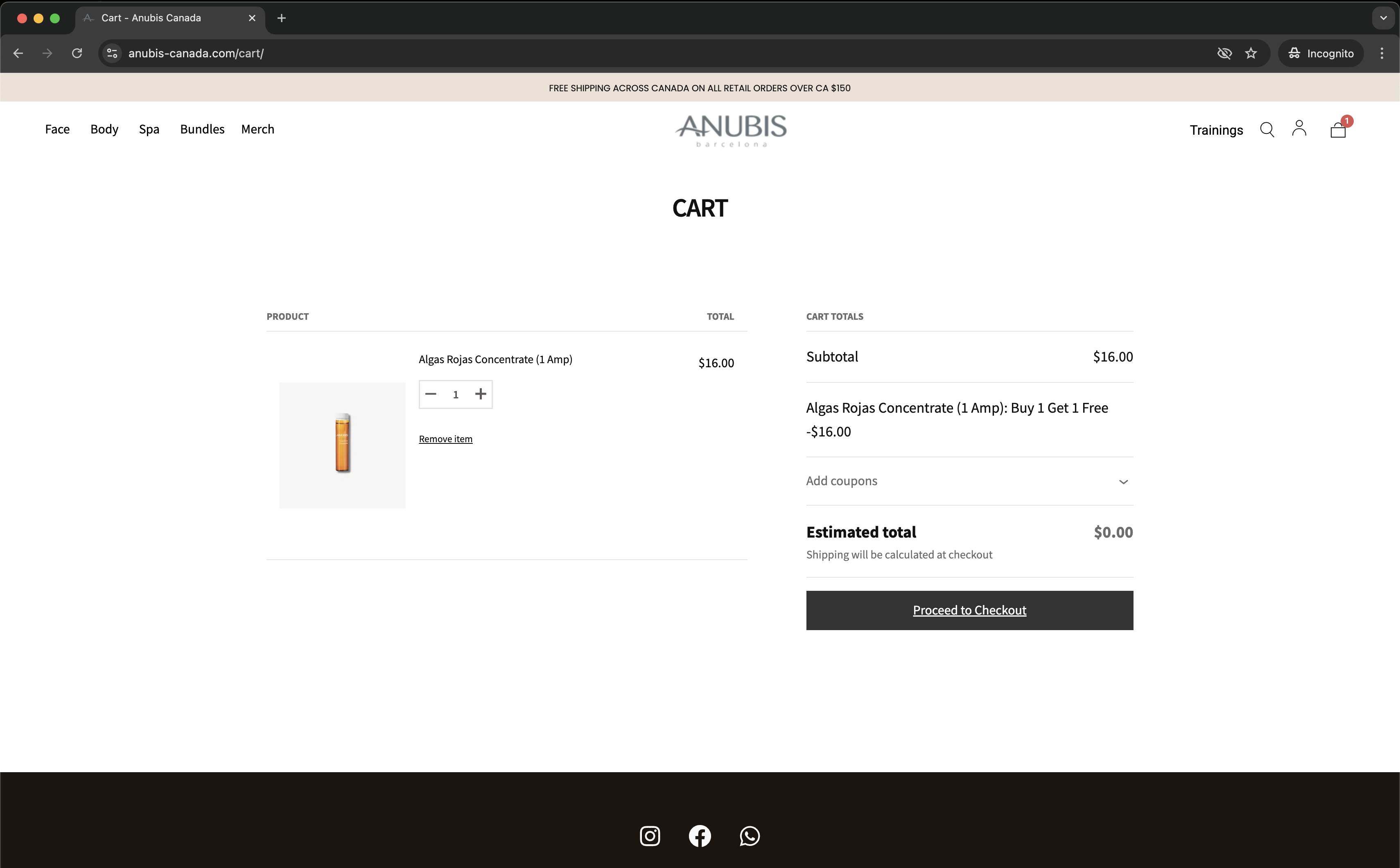Click the Buy 1 Get 1 Free discount text
The width and height of the screenshot is (1400, 868).
pos(957,408)
